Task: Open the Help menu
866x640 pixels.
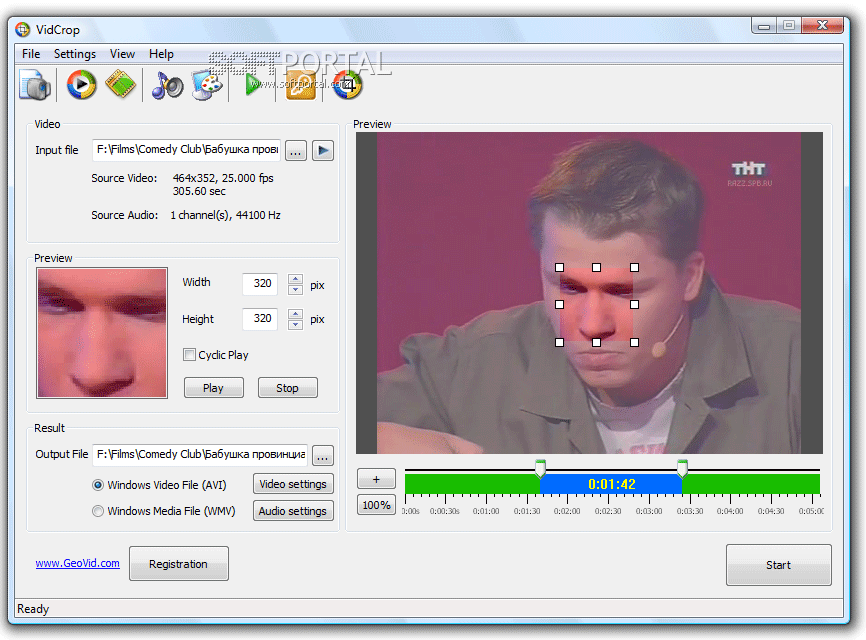Action: 161,54
